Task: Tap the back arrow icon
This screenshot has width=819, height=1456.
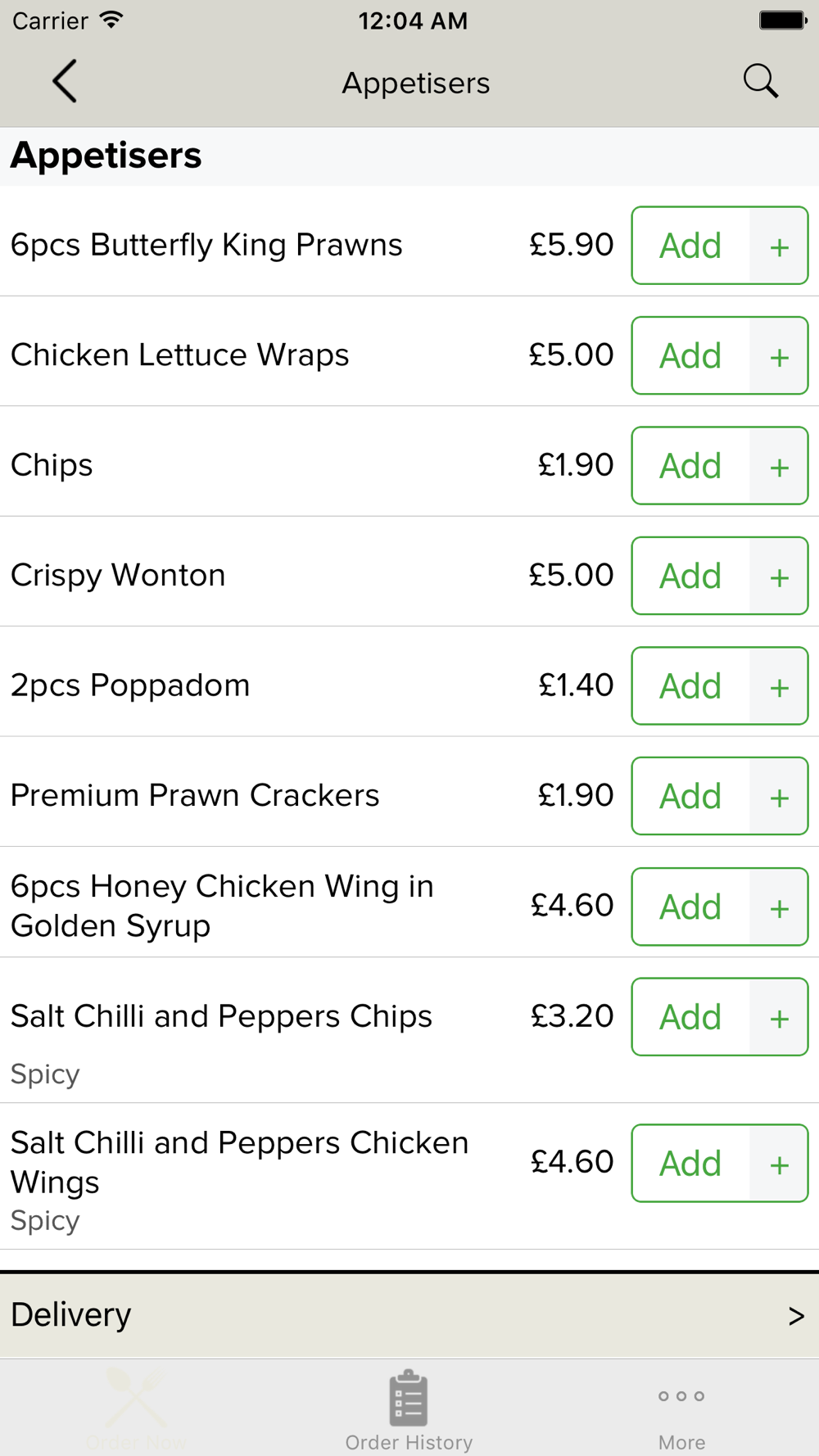Action: [x=65, y=81]
